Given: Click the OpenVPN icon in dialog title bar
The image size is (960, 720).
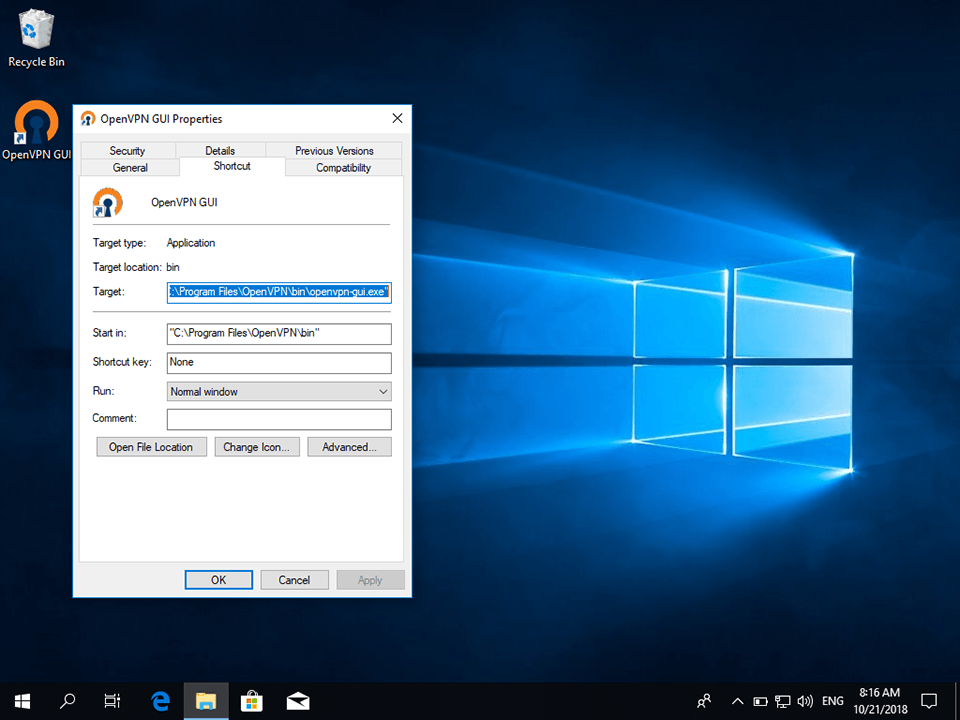Looking at the screenshot, I should tap(88, 119).
